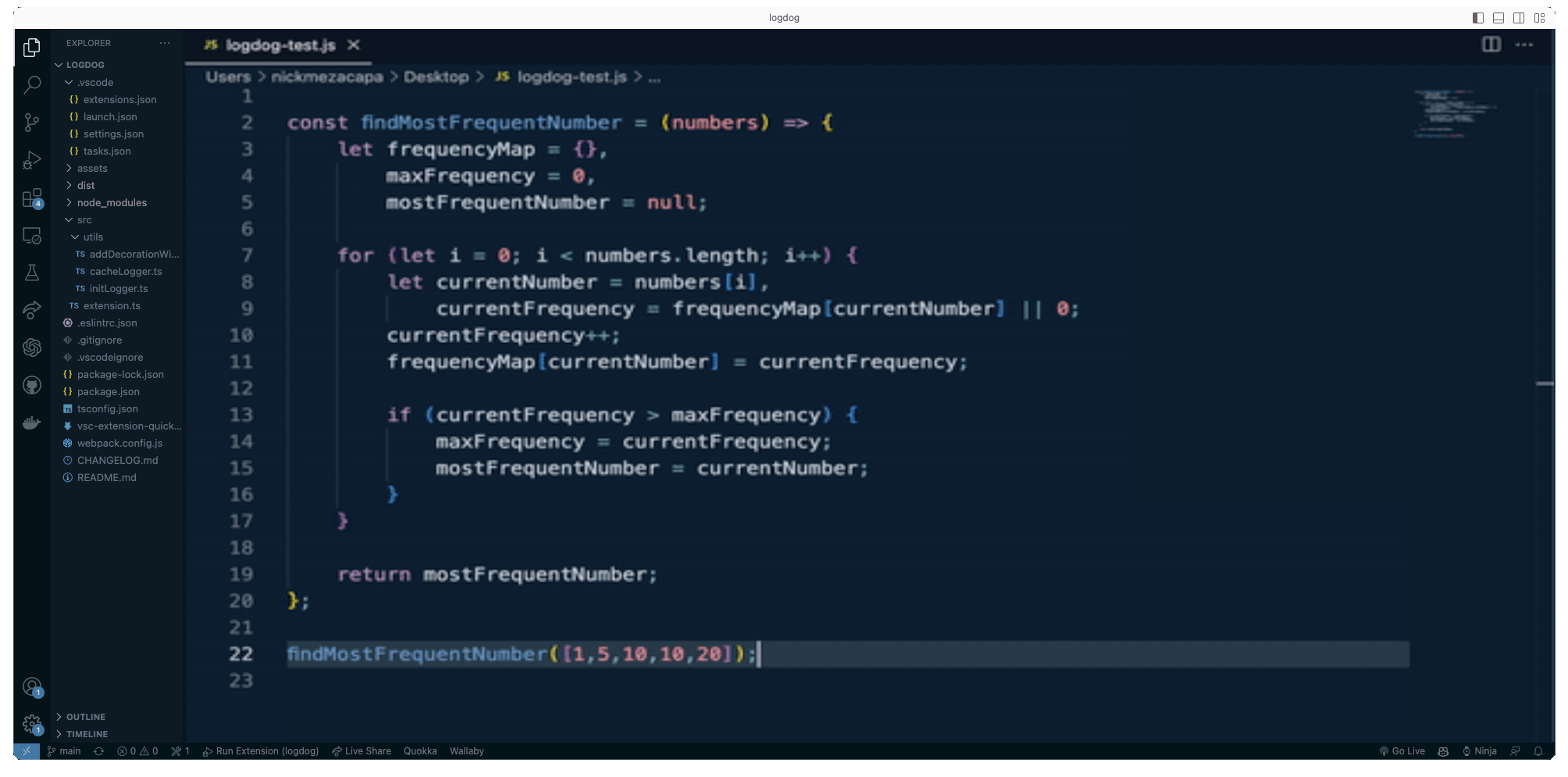Collapse the LOGDOG root folder

point(85,65)
